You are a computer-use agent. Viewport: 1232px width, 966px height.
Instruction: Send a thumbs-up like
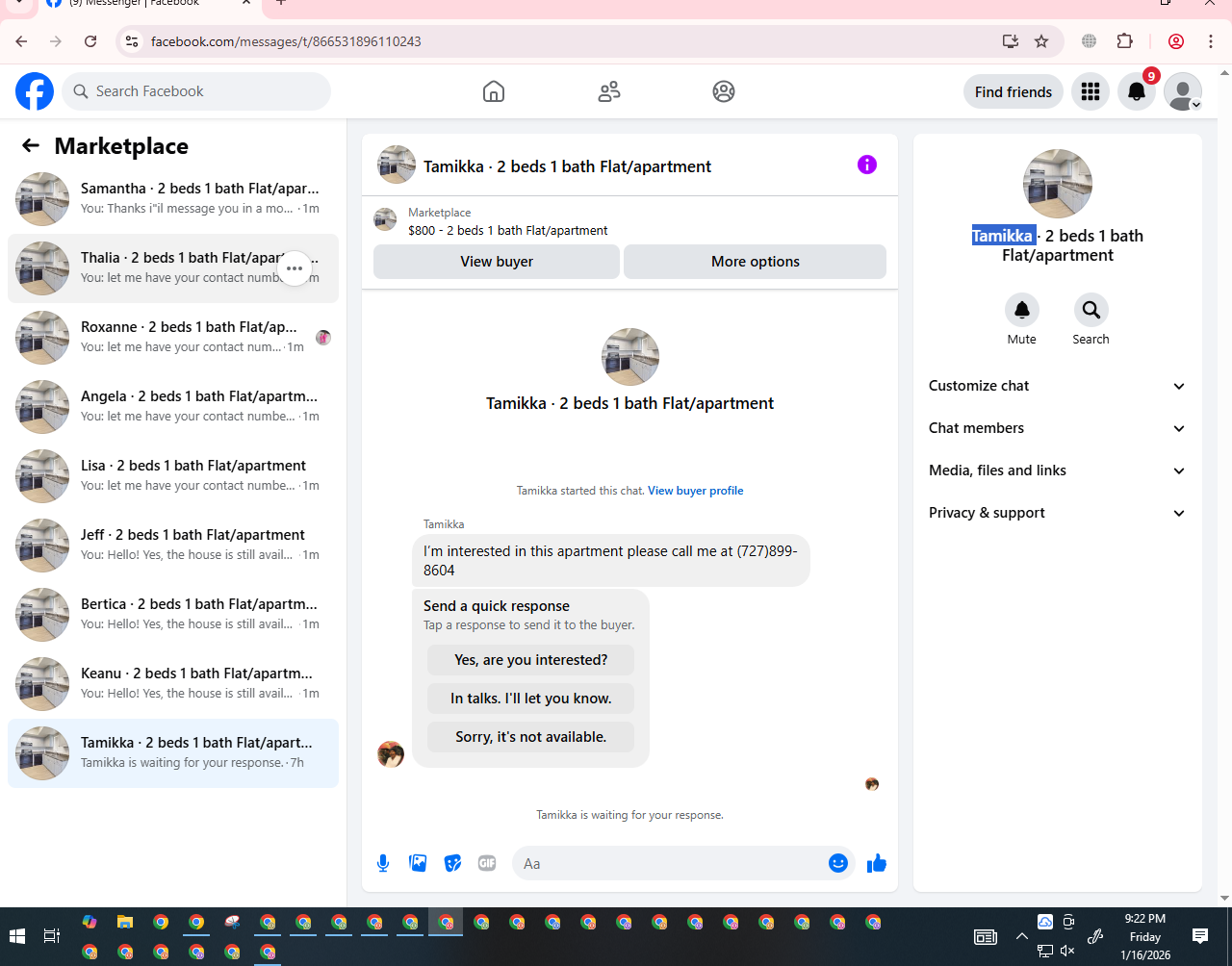pyautogui.click(x=877, y=863)
